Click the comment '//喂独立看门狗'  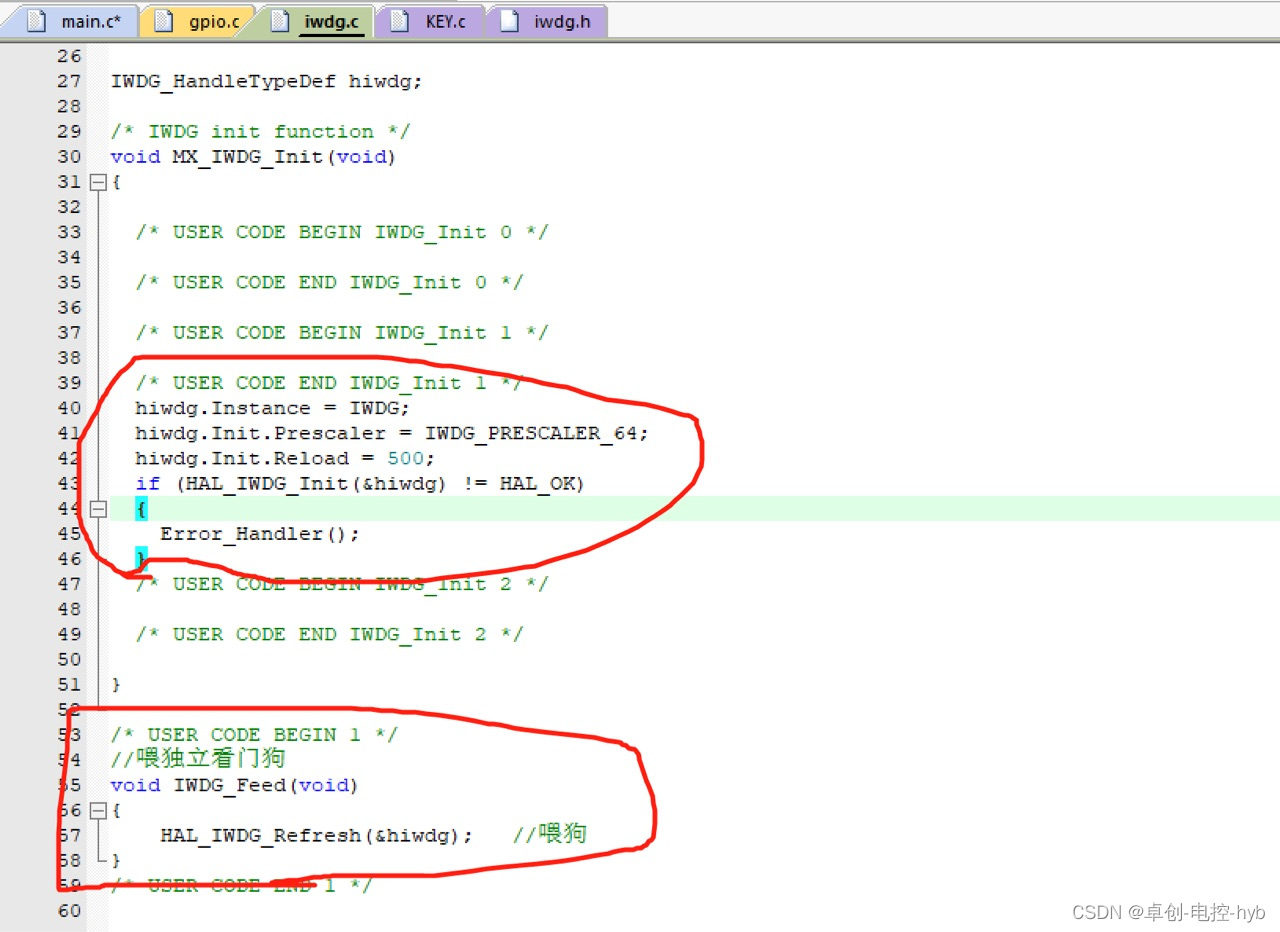pyautogui.click(x=198, y=760)
